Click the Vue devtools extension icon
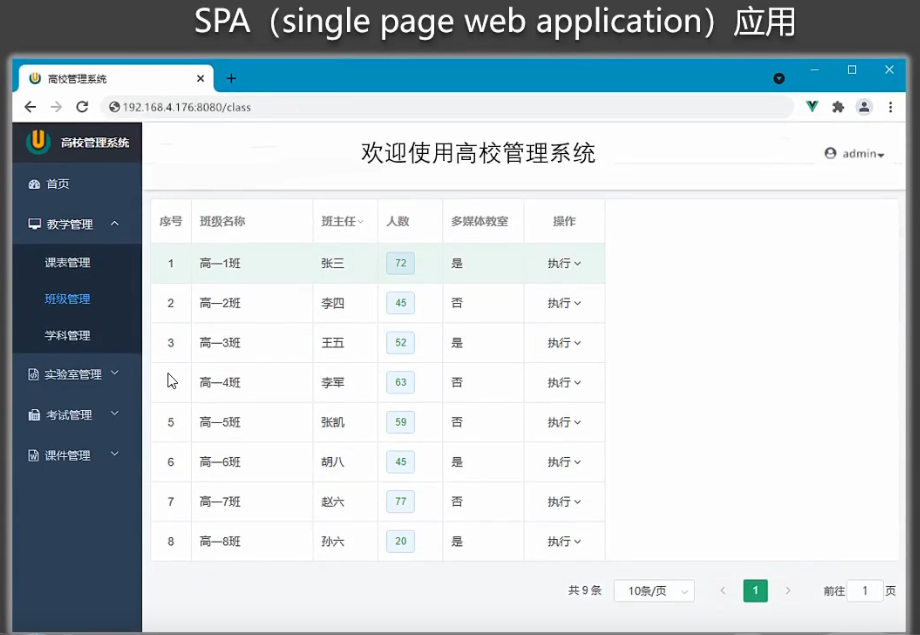 812,105
